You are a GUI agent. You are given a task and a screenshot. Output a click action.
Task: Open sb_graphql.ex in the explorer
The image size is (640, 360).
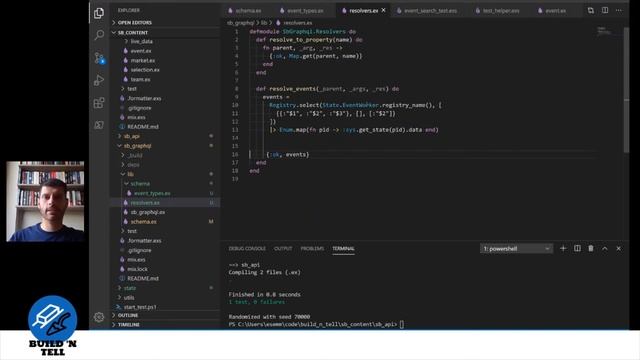pyautogui.click(x=148, y=212)
